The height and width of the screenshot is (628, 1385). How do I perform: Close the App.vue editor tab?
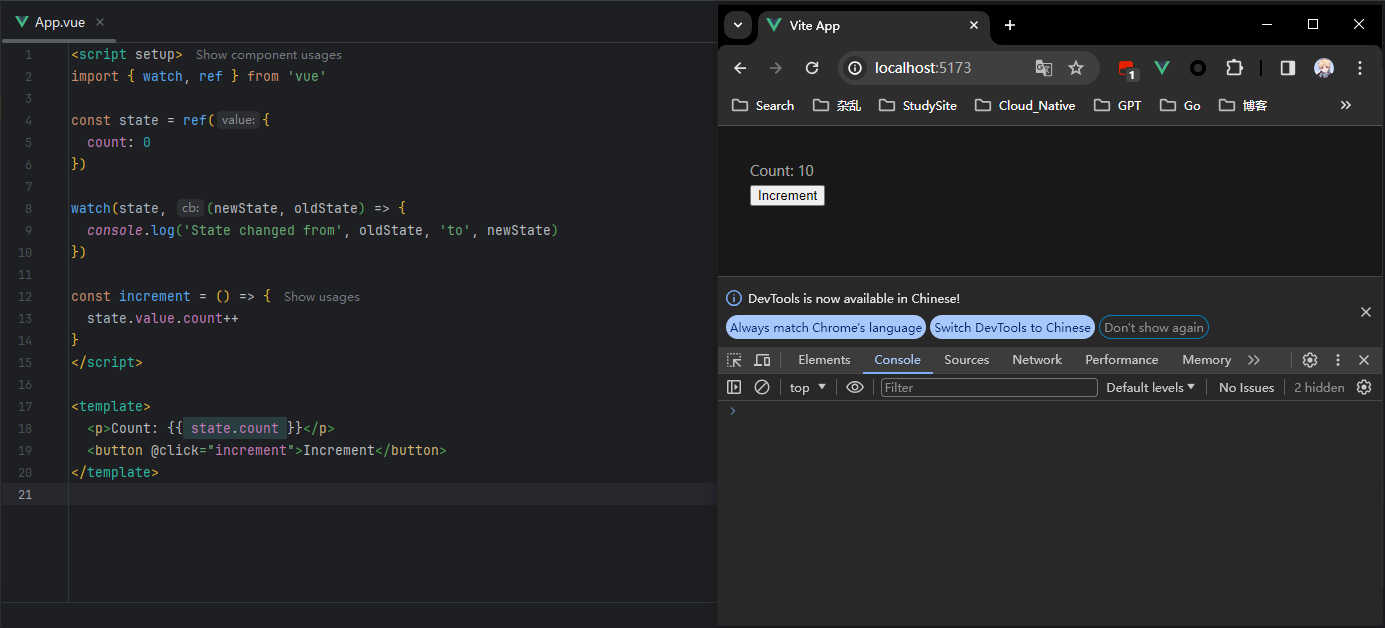(100, 22)
